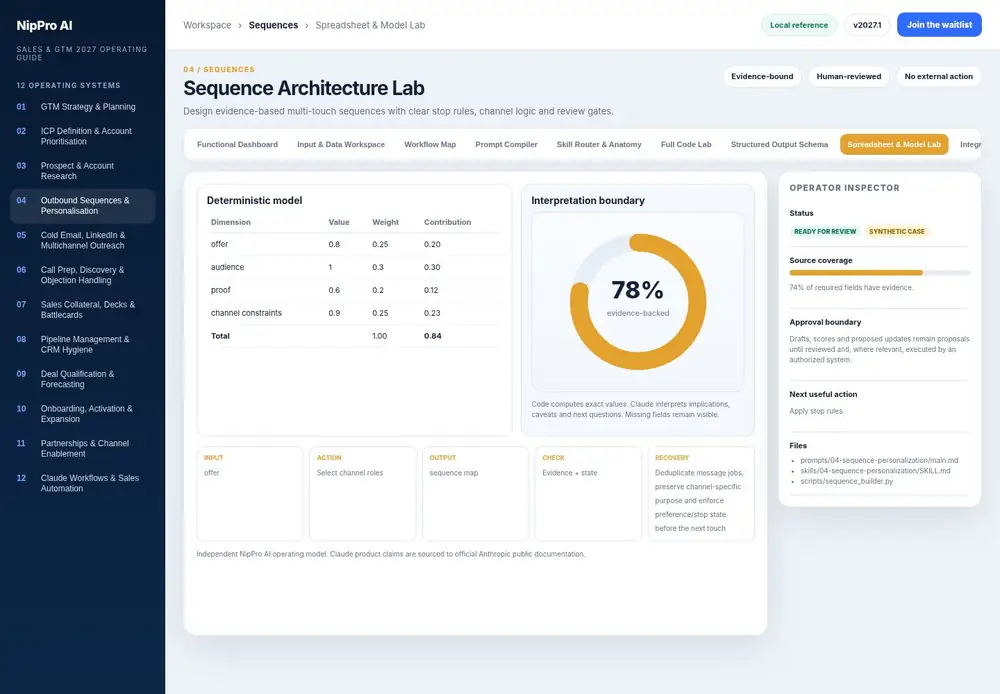Image resolution: width=1000 pixels, height=694 pixels.
Task: Click the ACTION Select channel roles card
Action: click(x=362, y=493)
